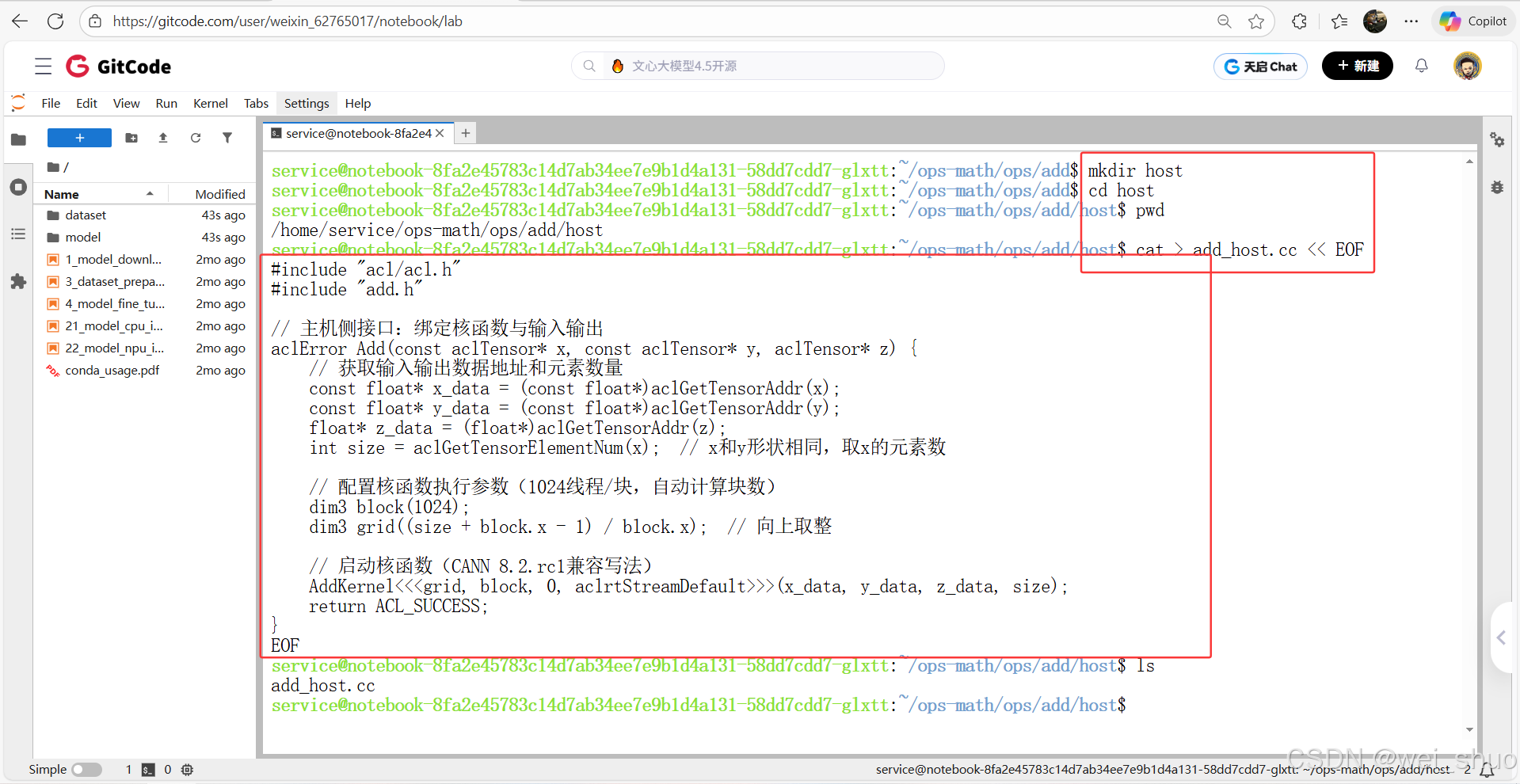Activate the service@notebook terminal tab

[x=358, y=133]
